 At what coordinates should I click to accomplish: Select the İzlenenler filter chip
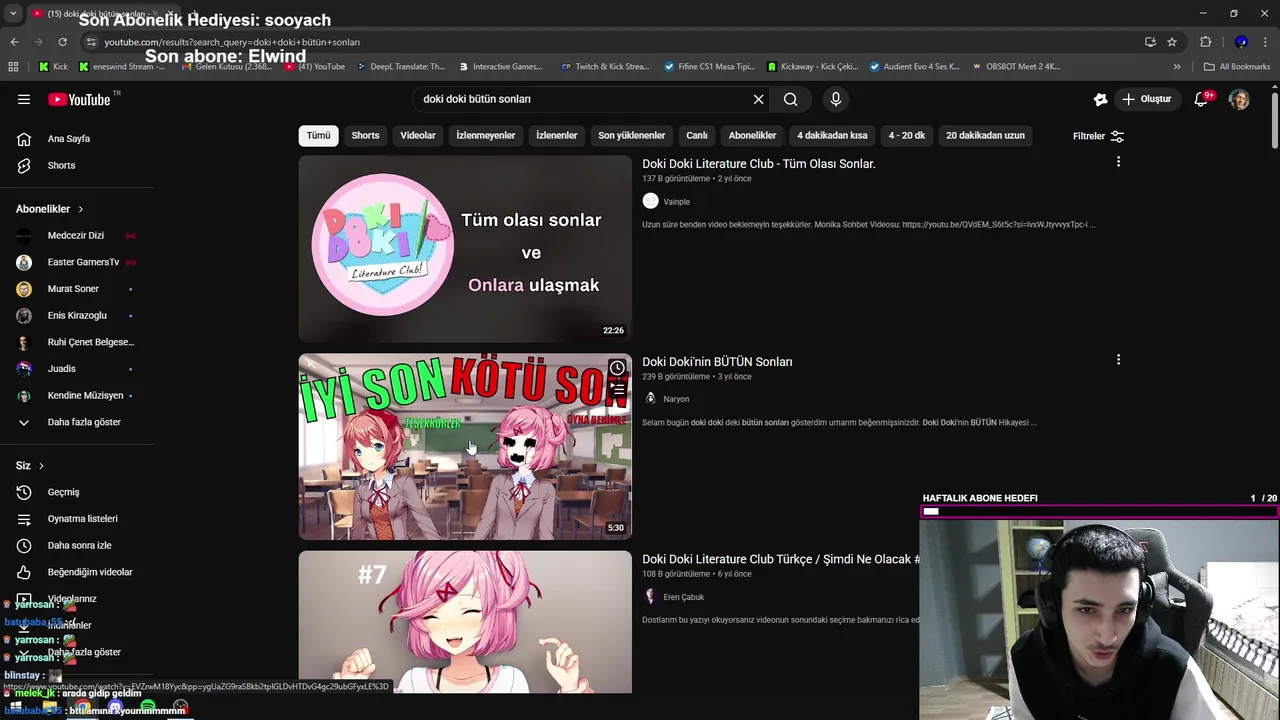(556, 135)
